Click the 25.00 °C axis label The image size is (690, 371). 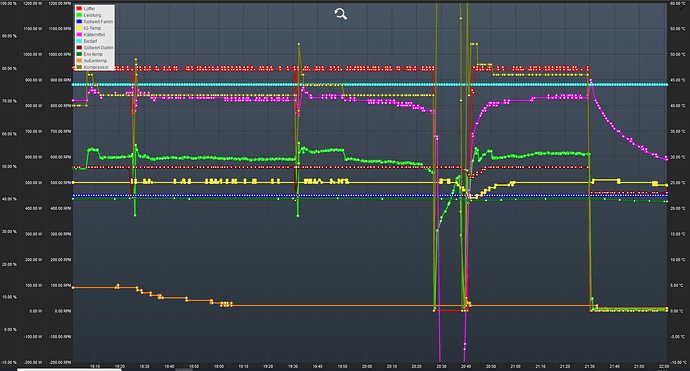pos(677,183)
